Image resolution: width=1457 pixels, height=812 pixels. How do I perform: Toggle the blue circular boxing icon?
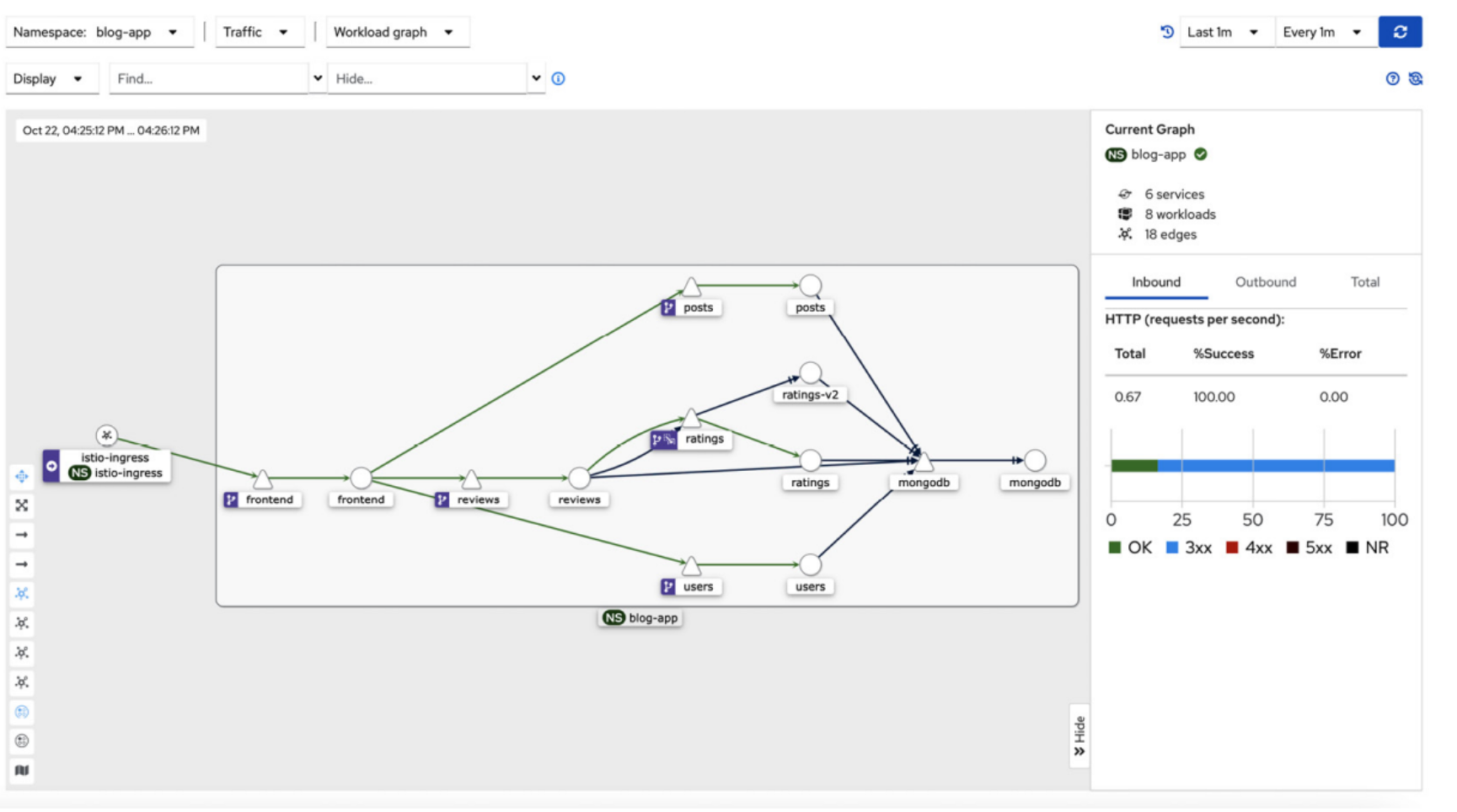(x=22, y=712)
